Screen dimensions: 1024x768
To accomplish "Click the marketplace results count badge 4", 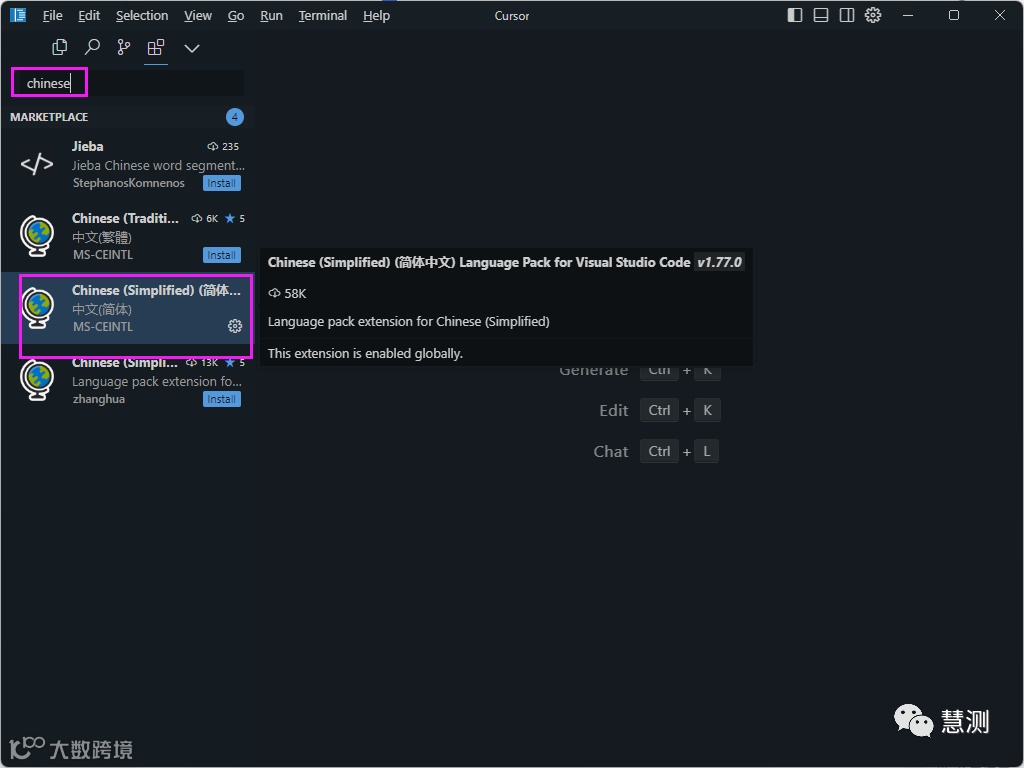I will point(234,117).
